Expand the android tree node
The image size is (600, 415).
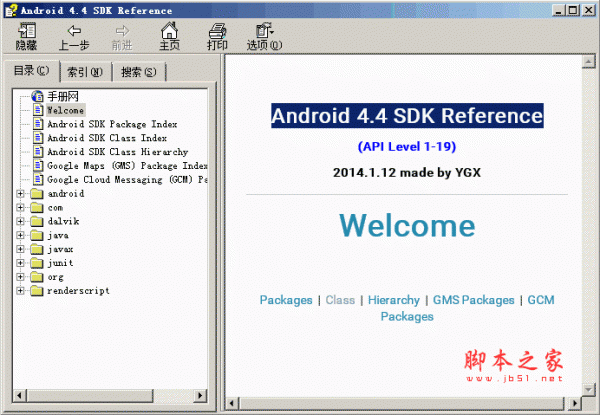point(21,194)
